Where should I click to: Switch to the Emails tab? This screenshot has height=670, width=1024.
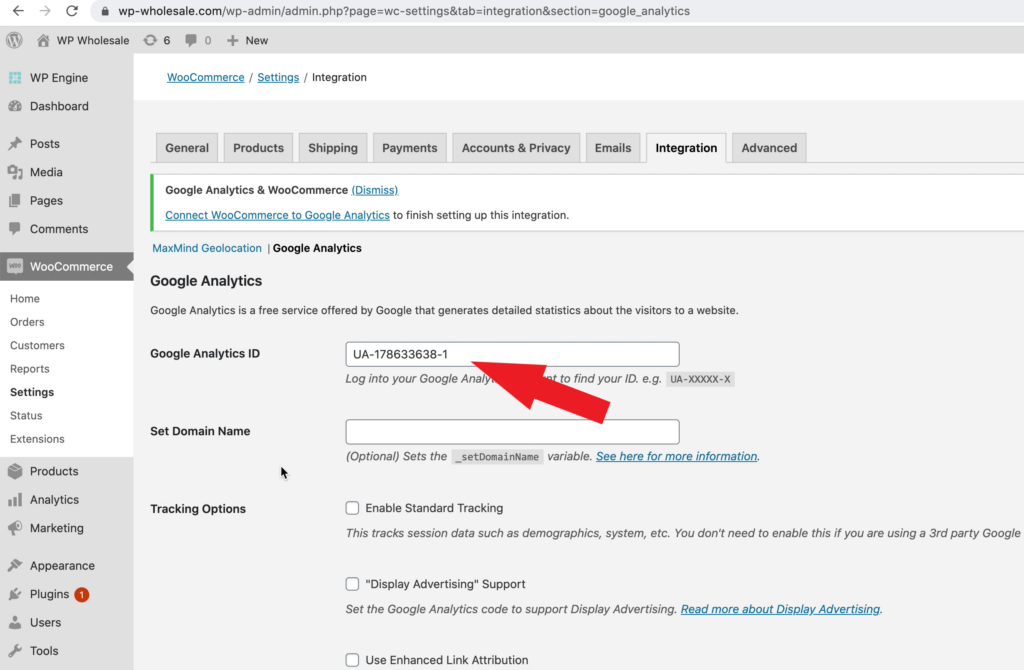point(613,148)
